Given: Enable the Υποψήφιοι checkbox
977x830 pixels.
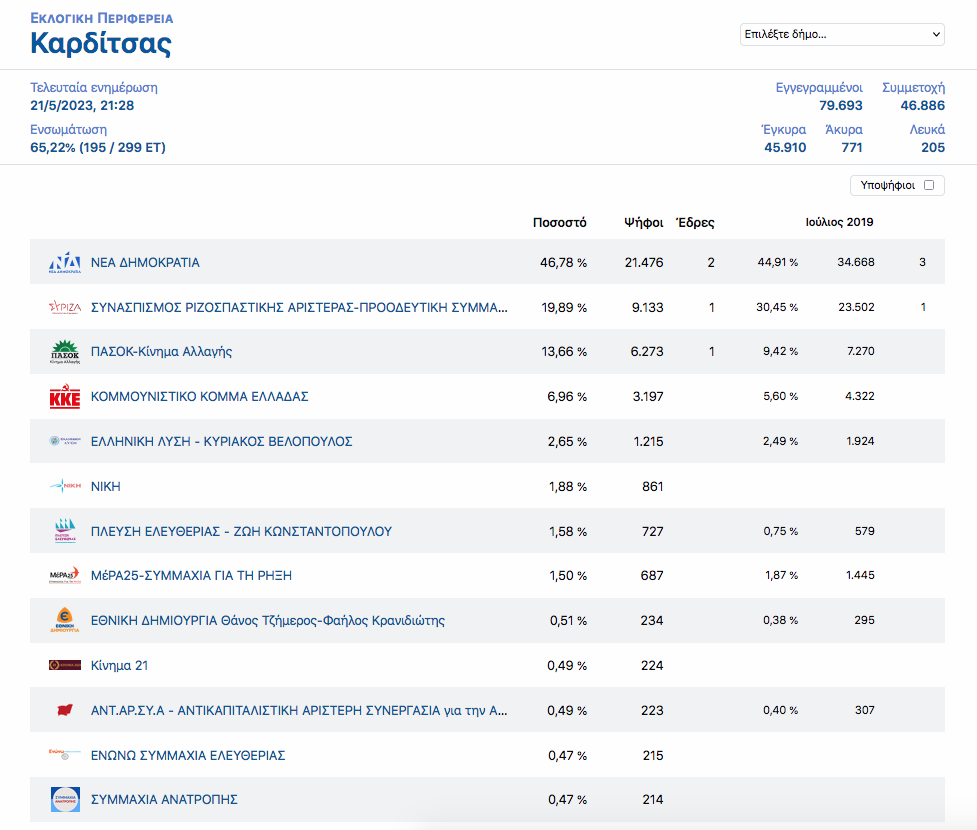Looking at the screenshot, I should pyautogui.click(x=929, y=185).
